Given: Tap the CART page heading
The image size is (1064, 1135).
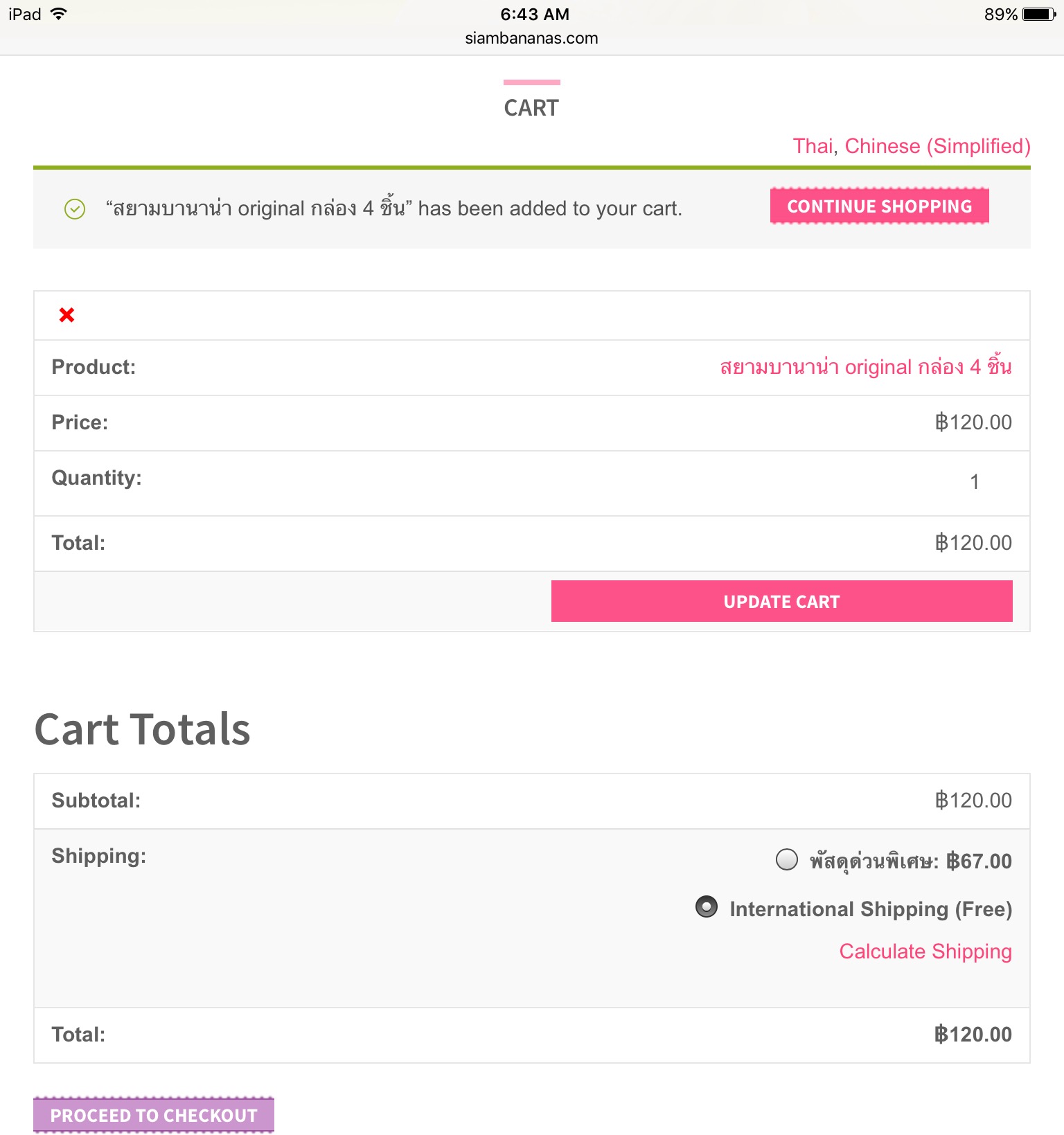Looking at the screenshot, I should (x=531, y=108).
